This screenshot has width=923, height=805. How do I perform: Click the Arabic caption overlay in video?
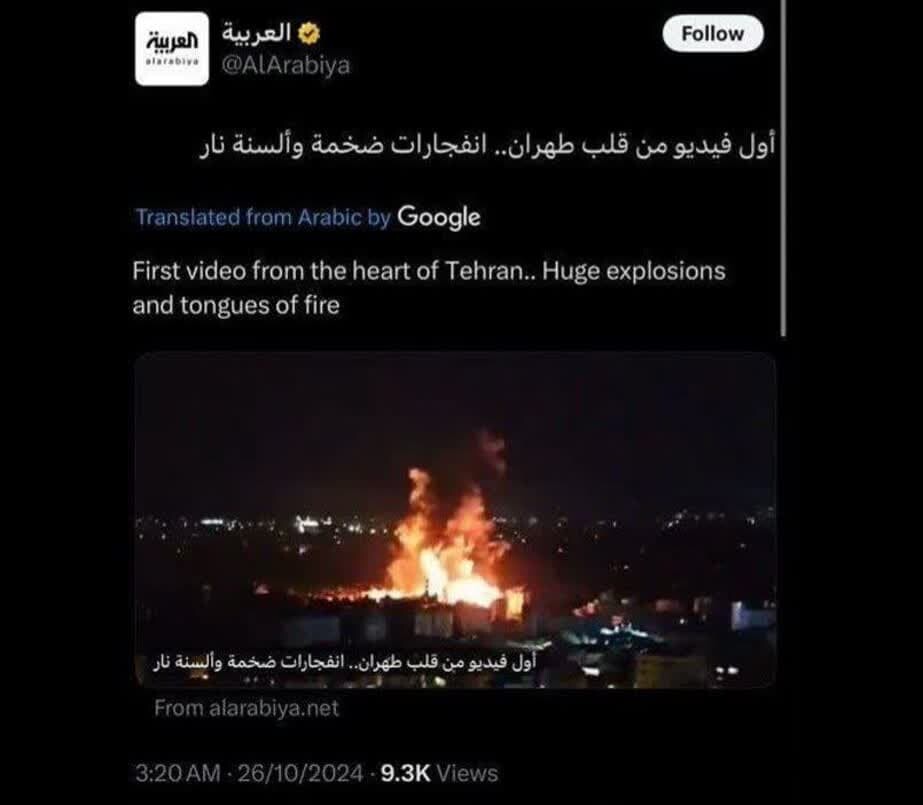coord(344,662)
